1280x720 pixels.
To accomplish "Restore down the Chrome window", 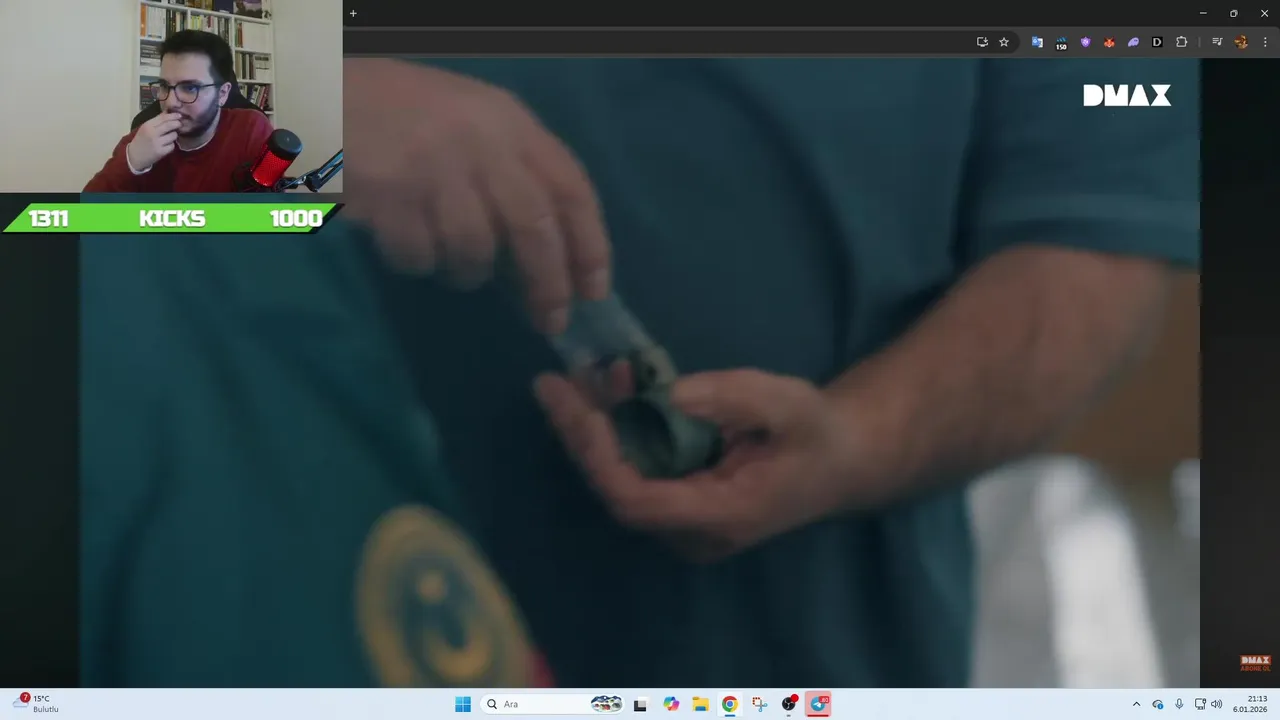I will [x=1234, y=13].
